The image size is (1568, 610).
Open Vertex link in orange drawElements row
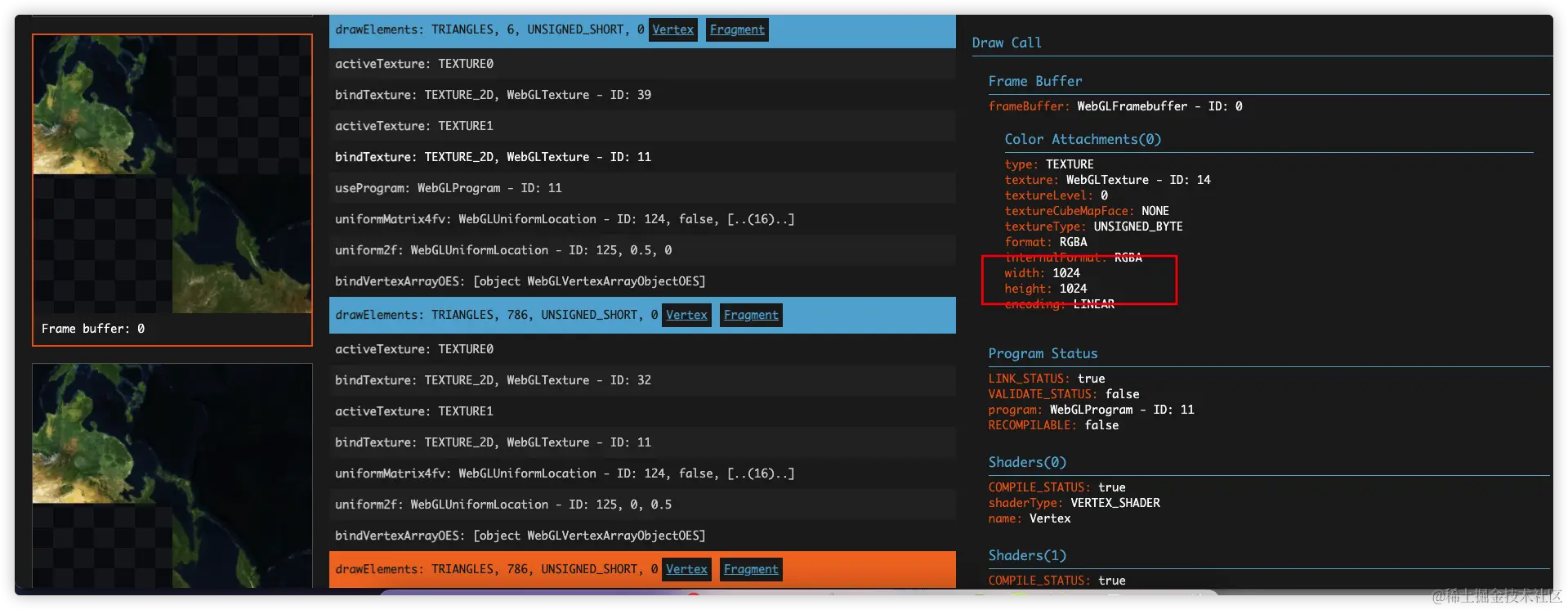tap(686, 569)
